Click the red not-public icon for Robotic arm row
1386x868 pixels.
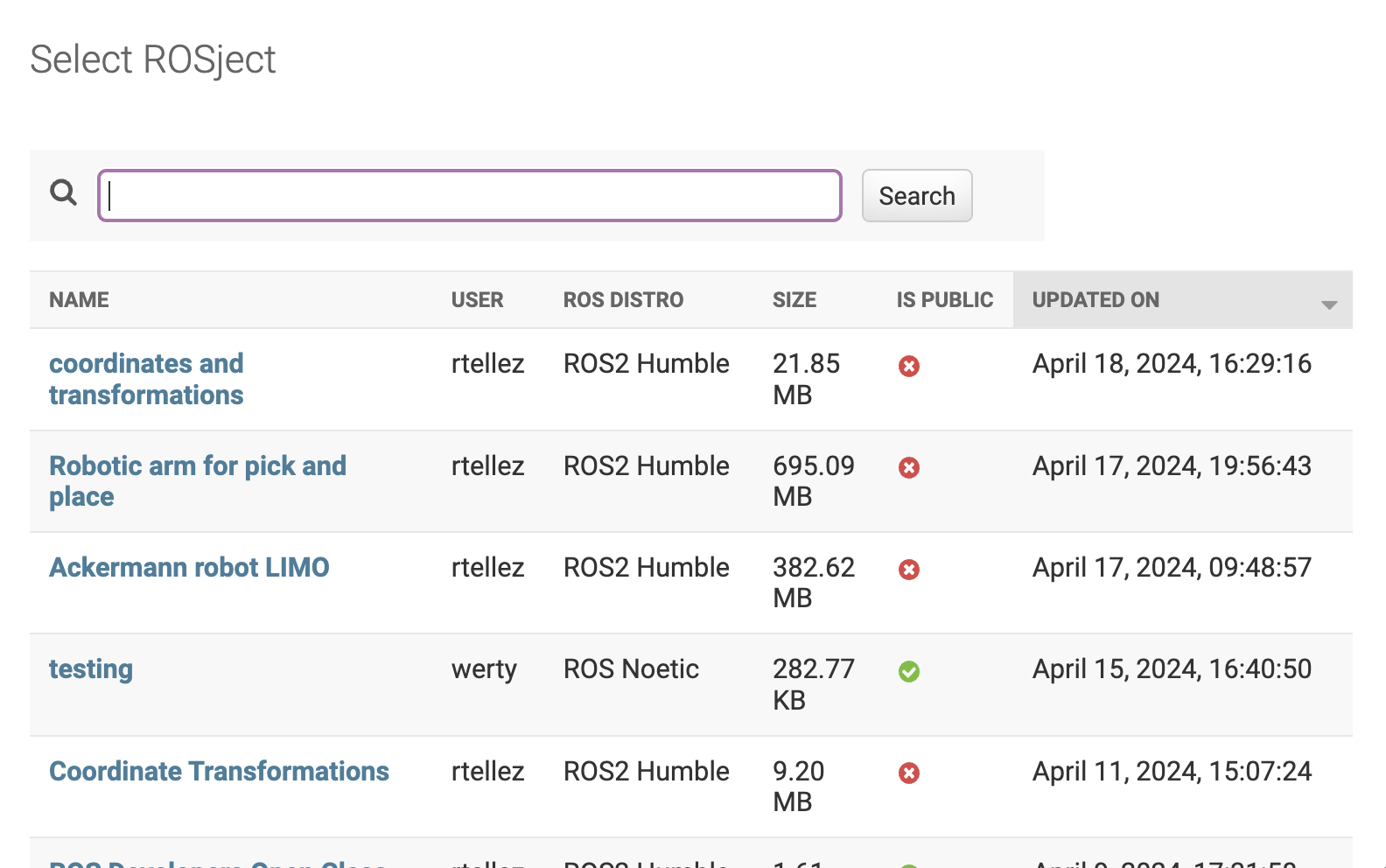click(x=909, y=467)
